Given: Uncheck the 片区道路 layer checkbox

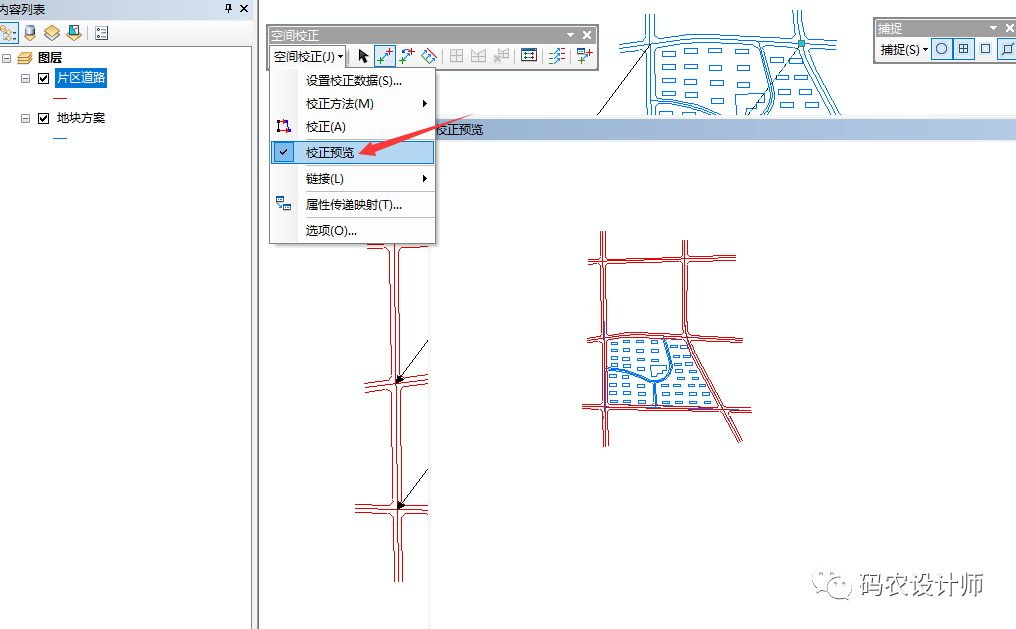Looking at the screenshot, I should coord(43,78).
